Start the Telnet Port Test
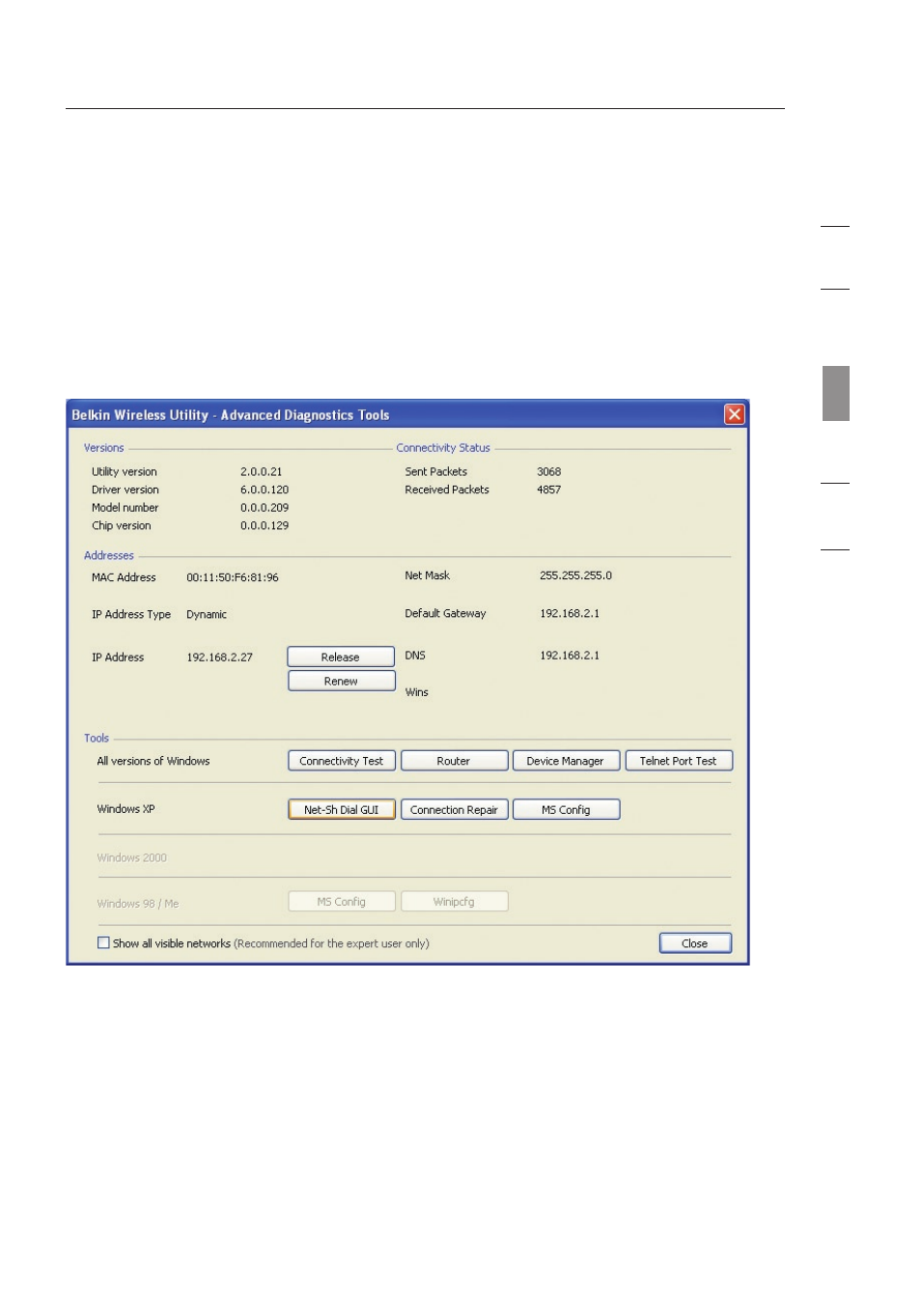This screenshot has width=922, height=1316. pyautogui.click(x=679, y=761)
